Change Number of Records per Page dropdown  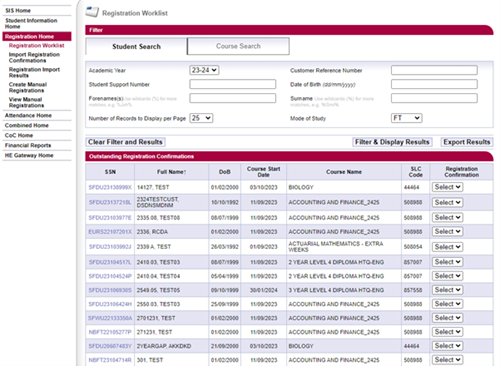201,118
